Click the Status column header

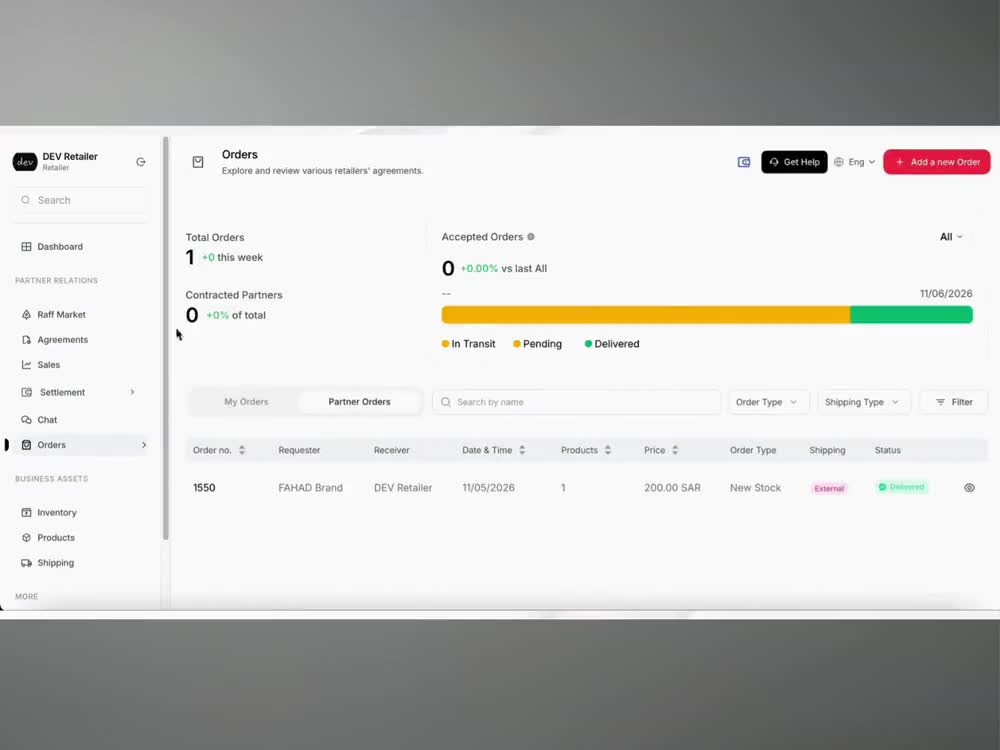point(887,450)
